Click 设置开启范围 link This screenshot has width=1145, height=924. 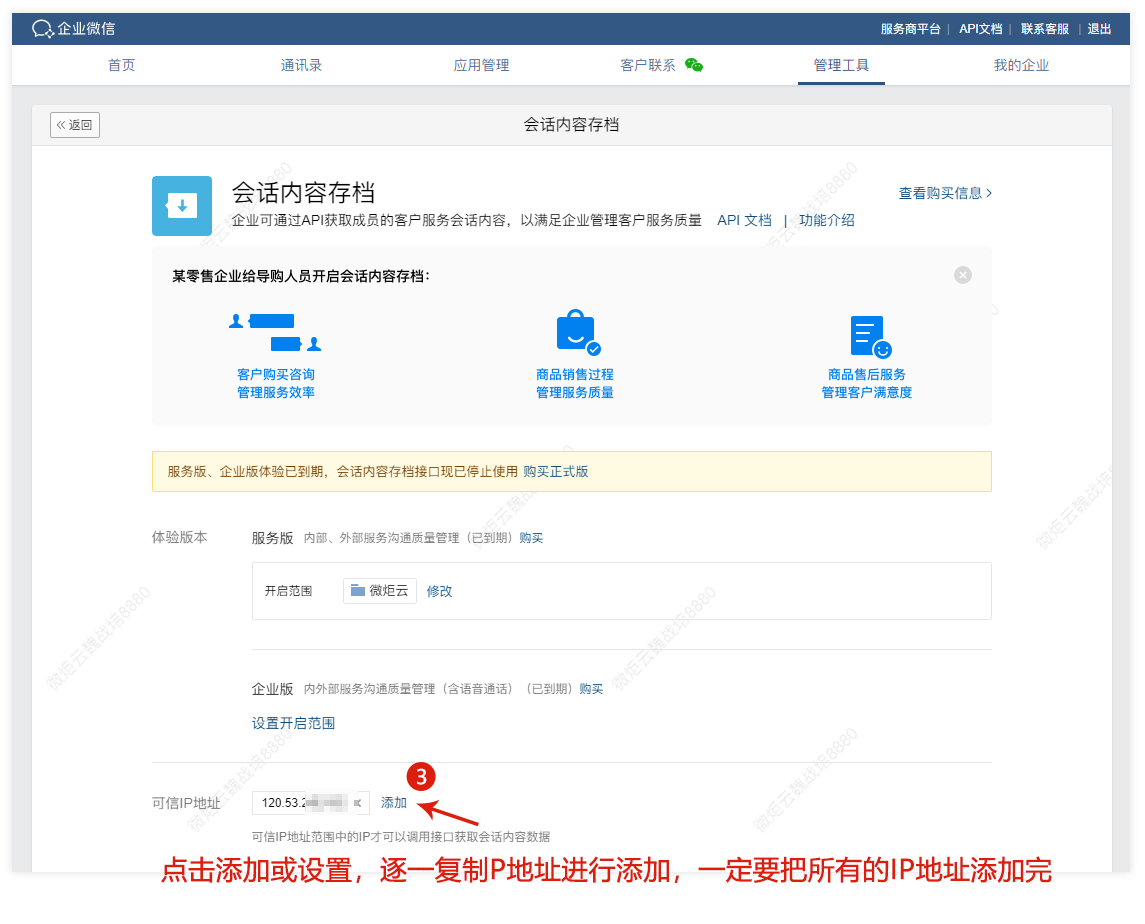[294, 723]
